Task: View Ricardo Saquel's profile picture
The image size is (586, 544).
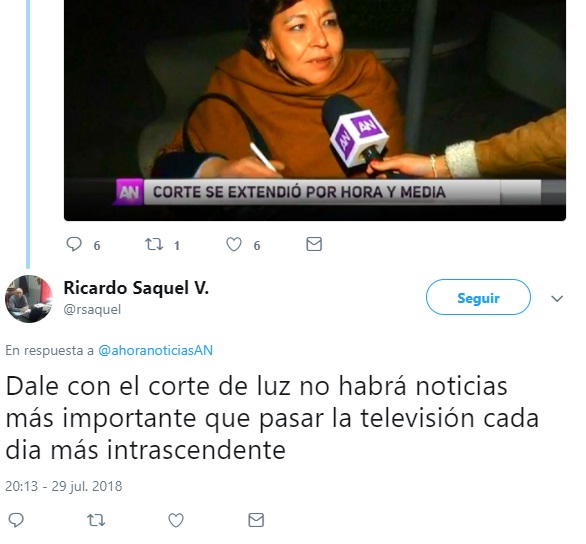Action: (29, 299)
